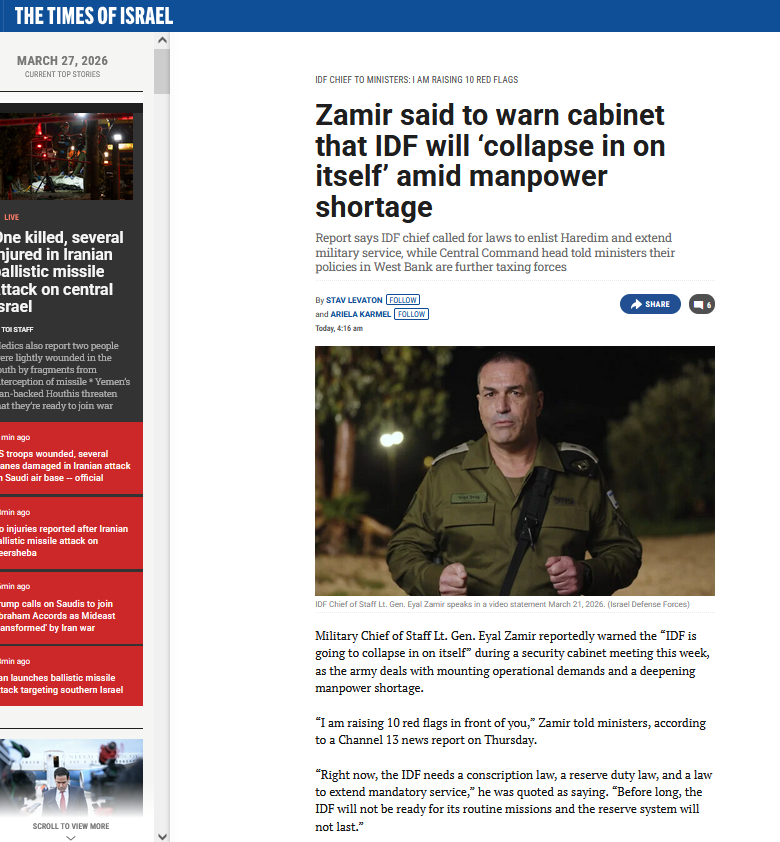Screen dimensions: 780x842
Task: Expand Scroll to View More chevron
Action: (x=71, y=837)
